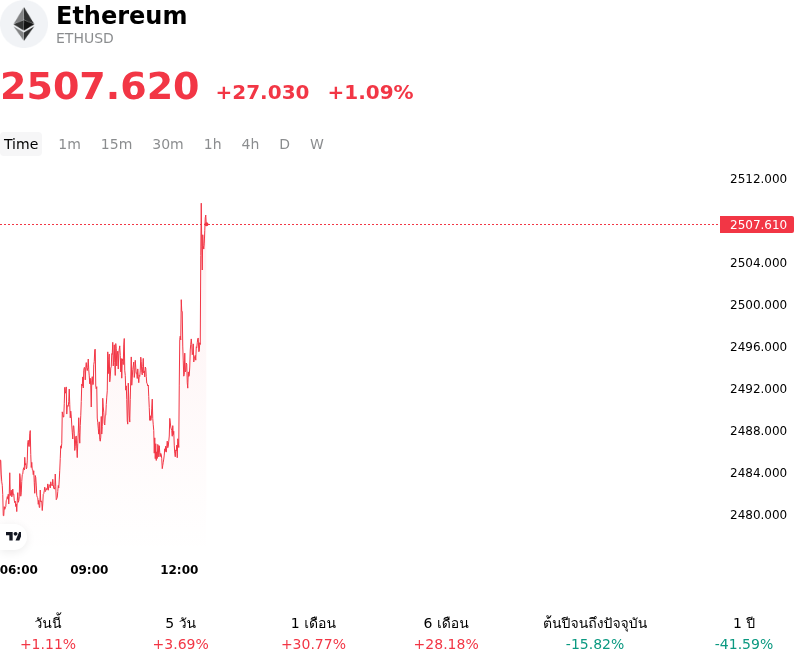Image resolution: width=800 pixels, height=664 pixels.
Task: Select the ต้นปีจนถึงปัจจุบัน -15.82% range
Action: pos(595,633)
